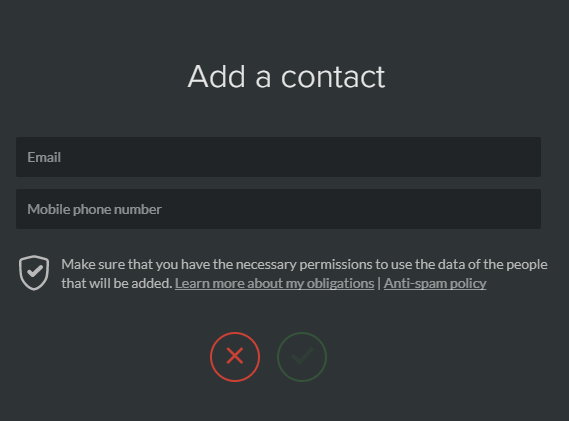Click the red X cancel button
This screenshot has height=421, width=569.
(x=235, y=356)
